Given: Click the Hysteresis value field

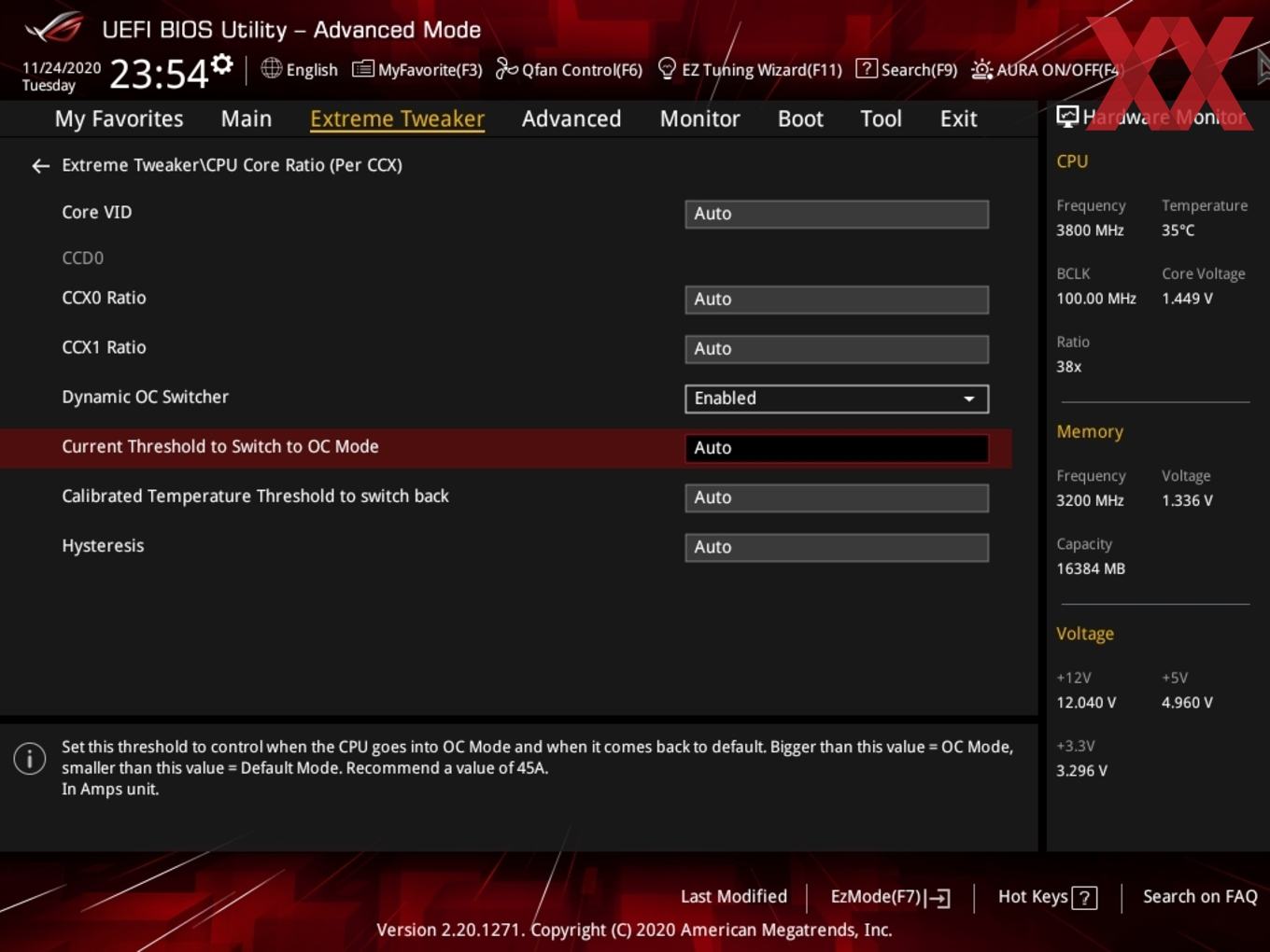Looking at the screenshot, I should [837, 547].
